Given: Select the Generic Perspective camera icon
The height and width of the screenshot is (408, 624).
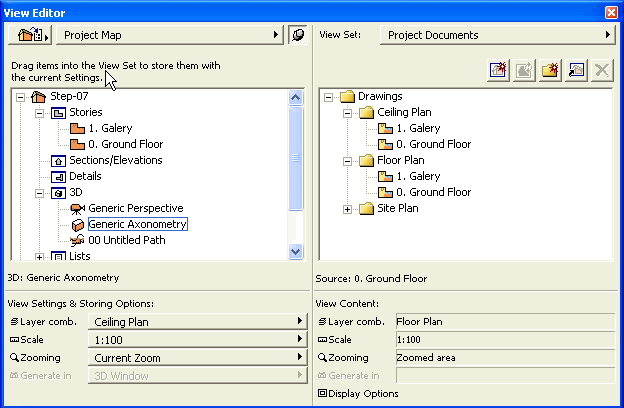Looking at the screenshot, I should [x=77, y=208].
